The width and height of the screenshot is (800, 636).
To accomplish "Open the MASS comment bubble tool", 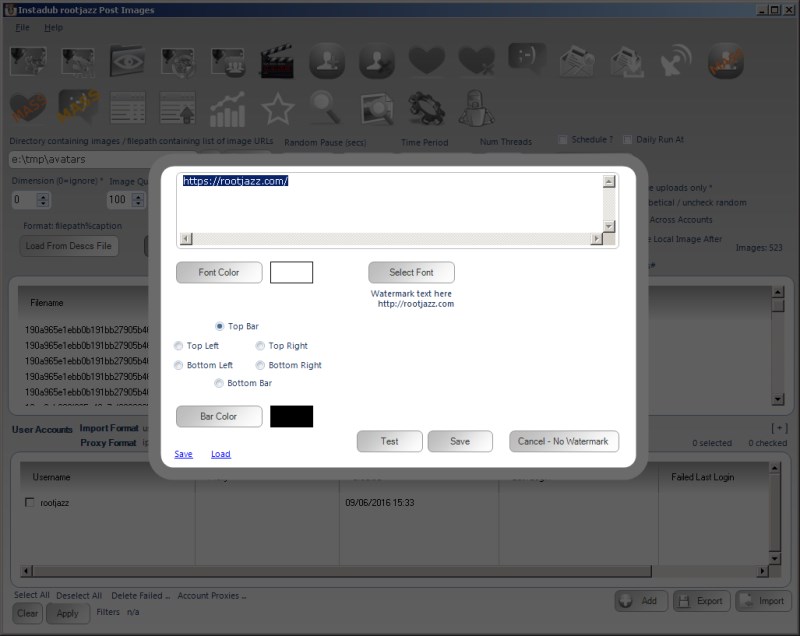I will (x=78, y=107).
